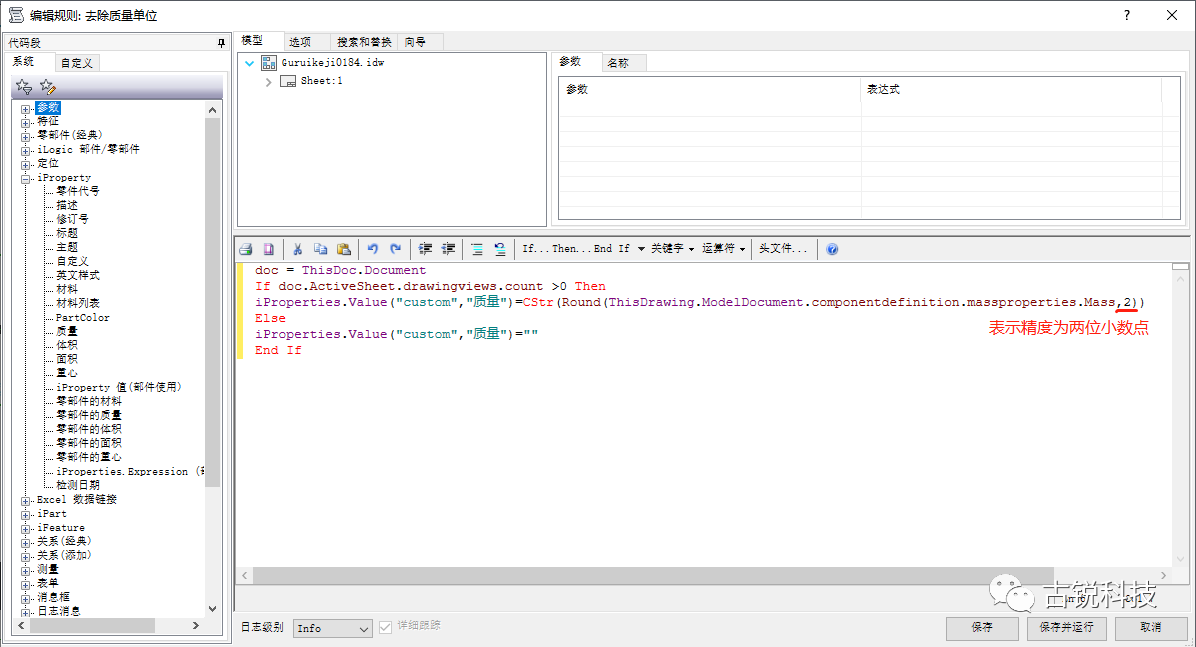Expand 零部件(经典) node
Screen dimensions: 1196x647
coord(25,137)
